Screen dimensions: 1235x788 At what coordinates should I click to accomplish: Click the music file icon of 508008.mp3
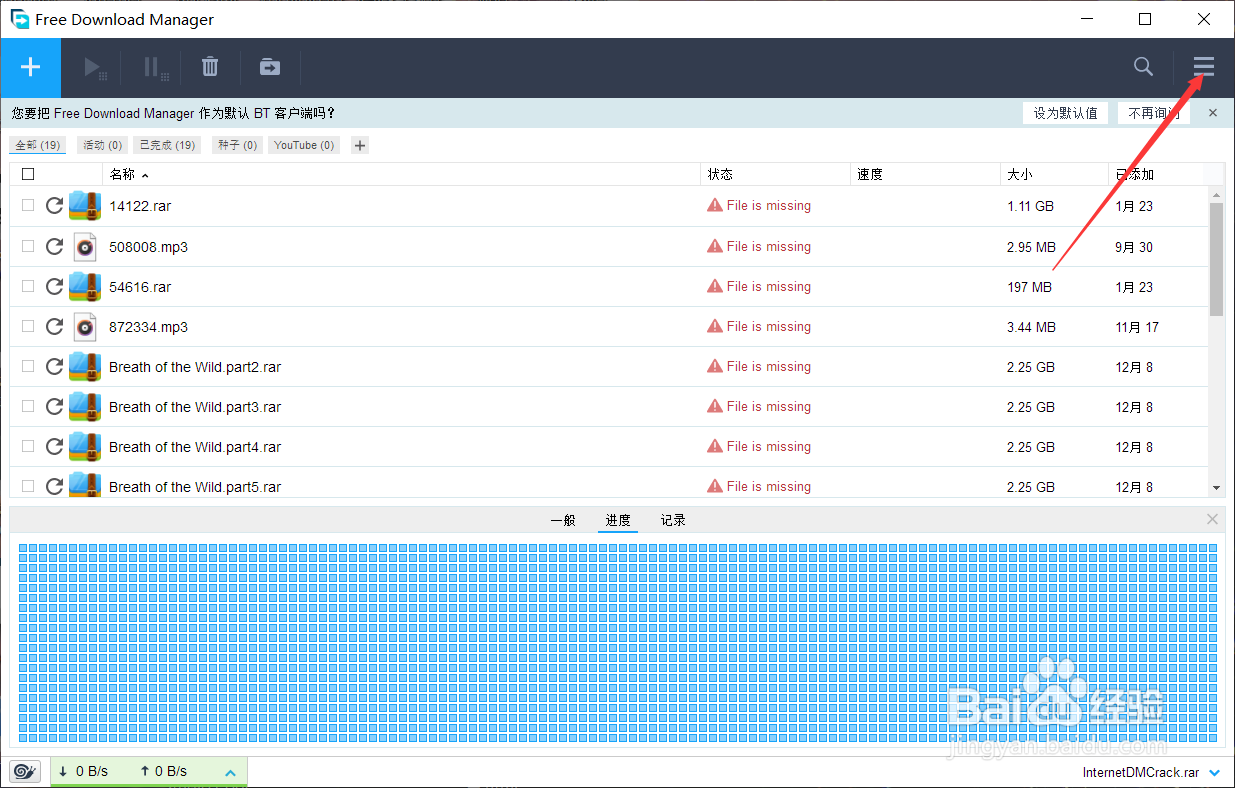click(85, 246)
